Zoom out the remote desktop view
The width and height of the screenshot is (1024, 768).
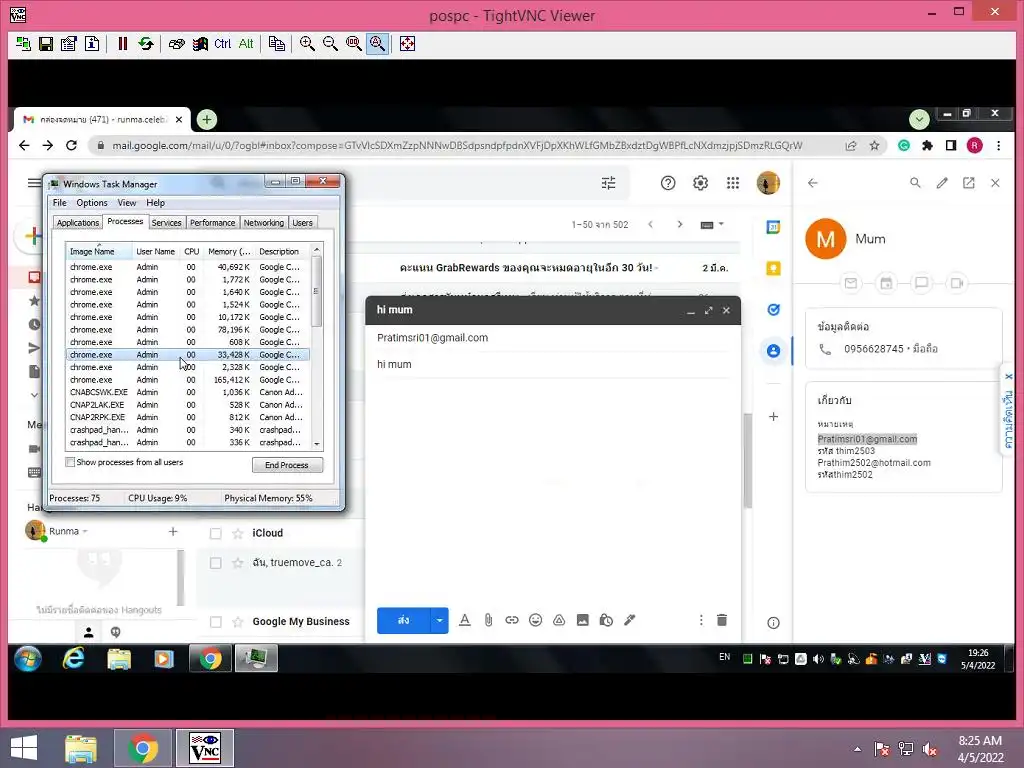[x=330, y=44]
